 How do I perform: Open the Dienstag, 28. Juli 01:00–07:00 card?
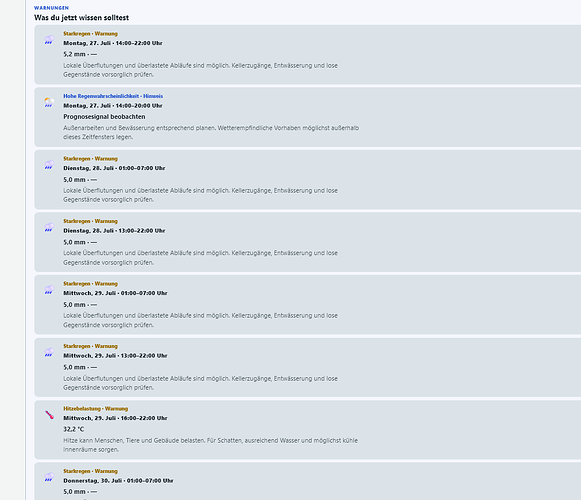[x=308, y=180]
